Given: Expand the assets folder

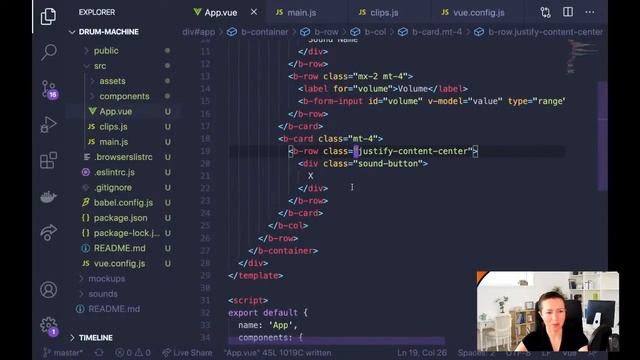Looking at the screenshot, I should [112, 81].
